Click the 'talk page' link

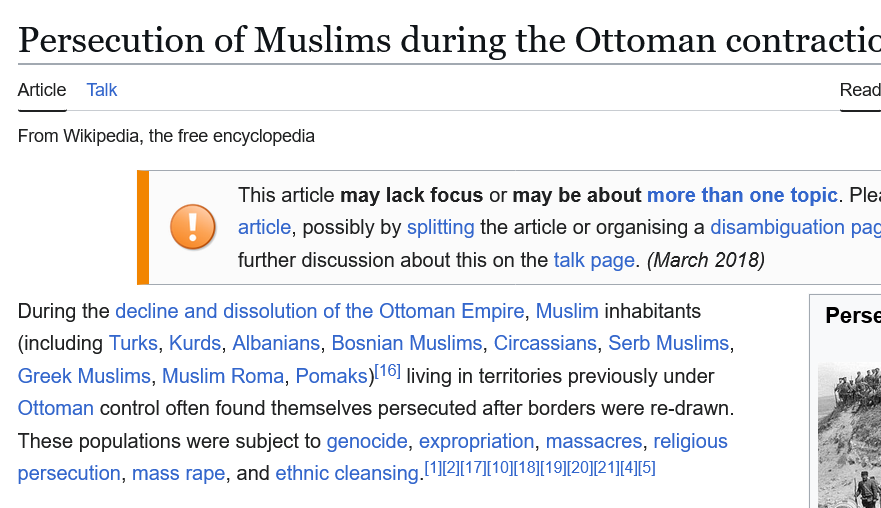coord(594,260)
